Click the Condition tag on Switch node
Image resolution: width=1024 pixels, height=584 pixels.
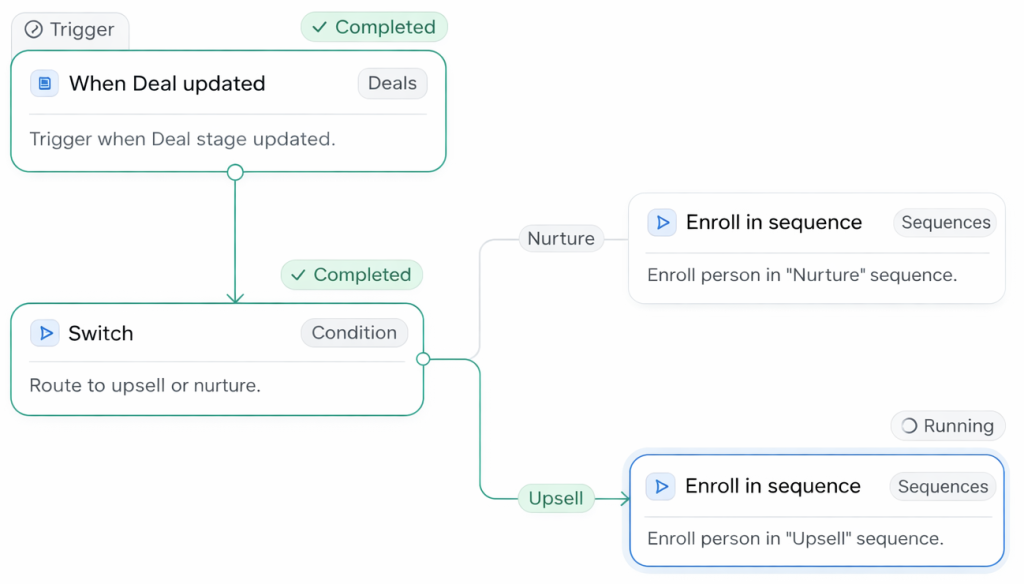tap(354, 333)
